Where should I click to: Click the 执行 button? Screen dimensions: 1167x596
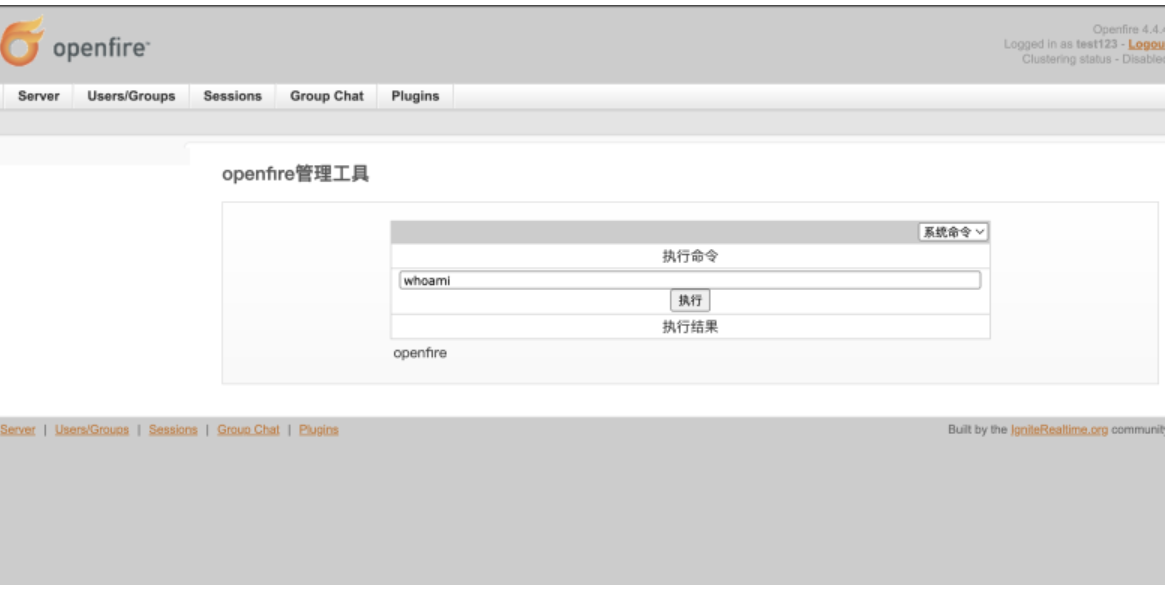point(690,300)
